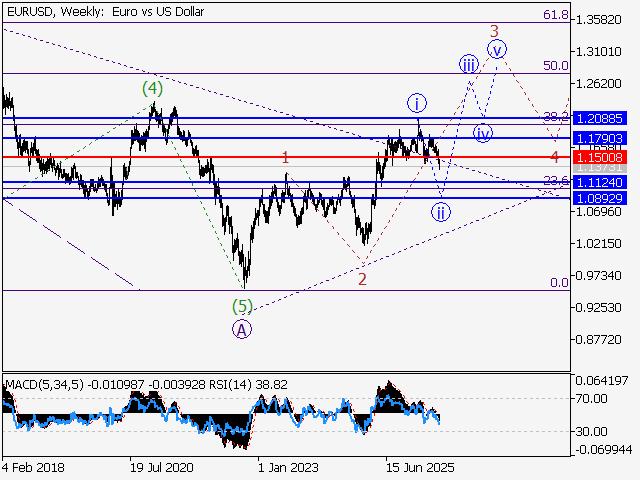Select the circled A wave label

[242, 329]
